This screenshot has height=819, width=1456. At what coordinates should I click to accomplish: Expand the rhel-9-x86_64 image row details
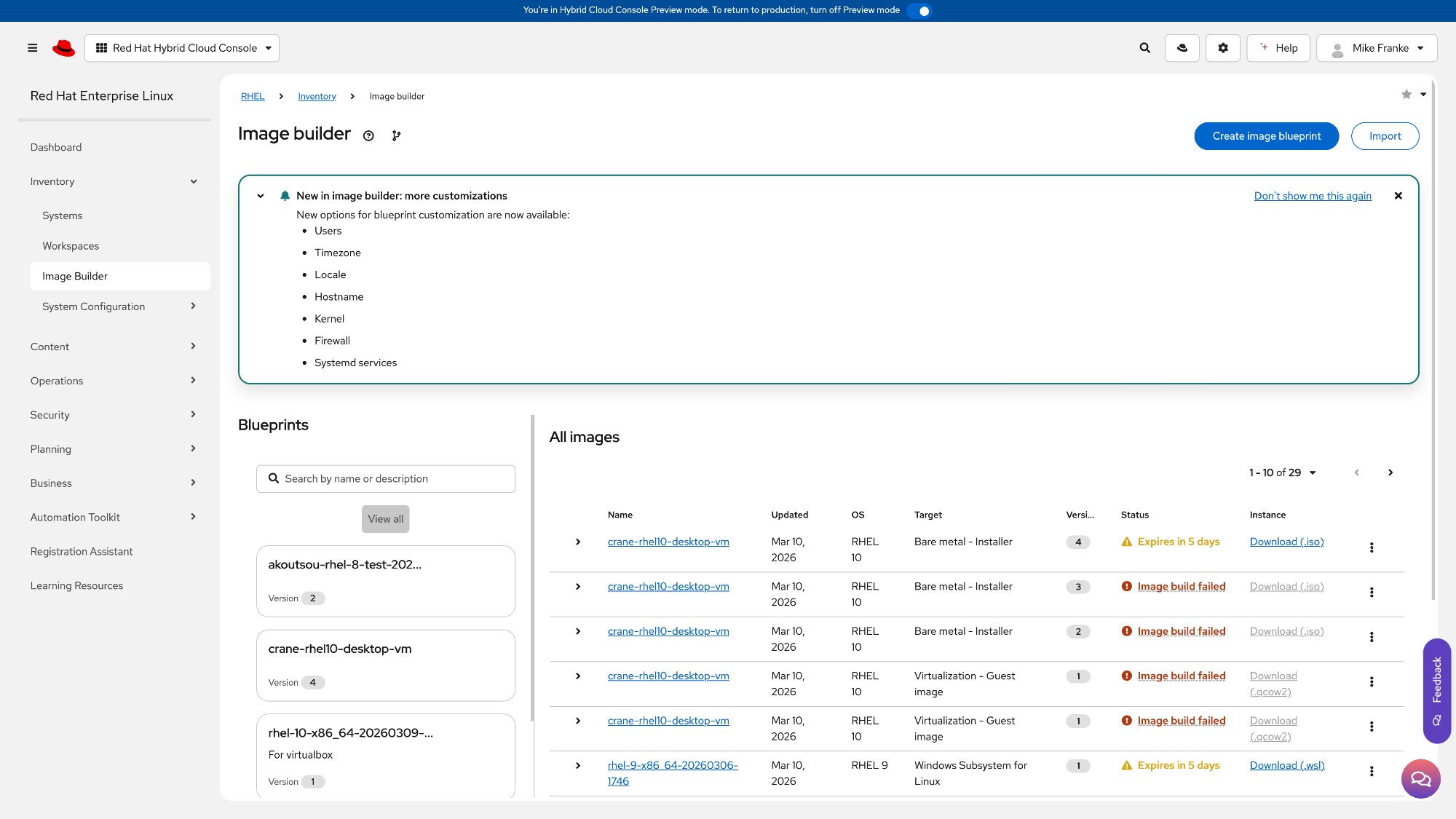pyautogui.click(x=578, y=766)
